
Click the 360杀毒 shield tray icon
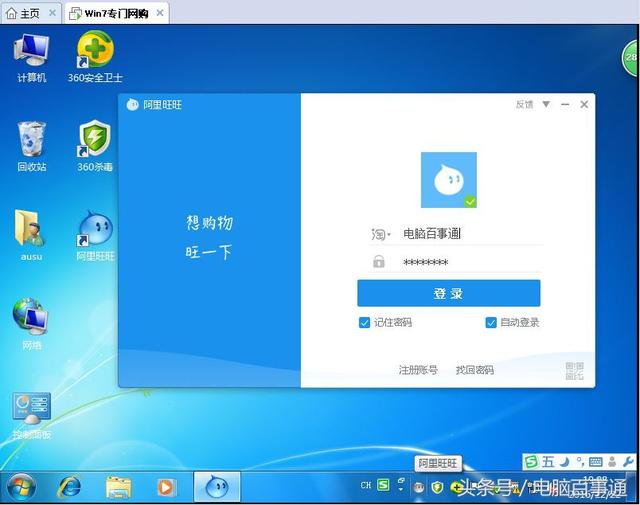click(x=438, y=487)
